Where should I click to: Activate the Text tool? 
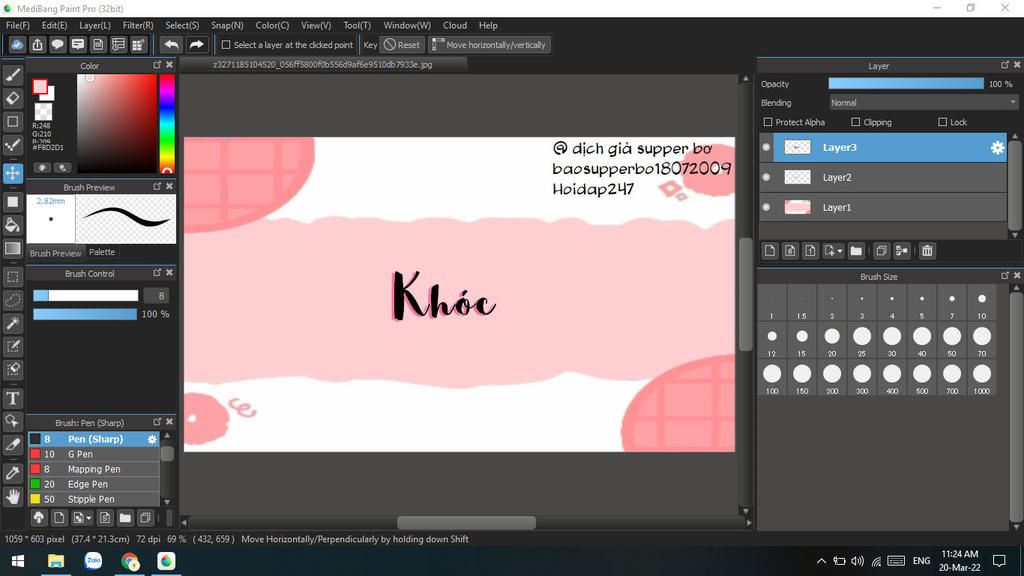[12, 398]
